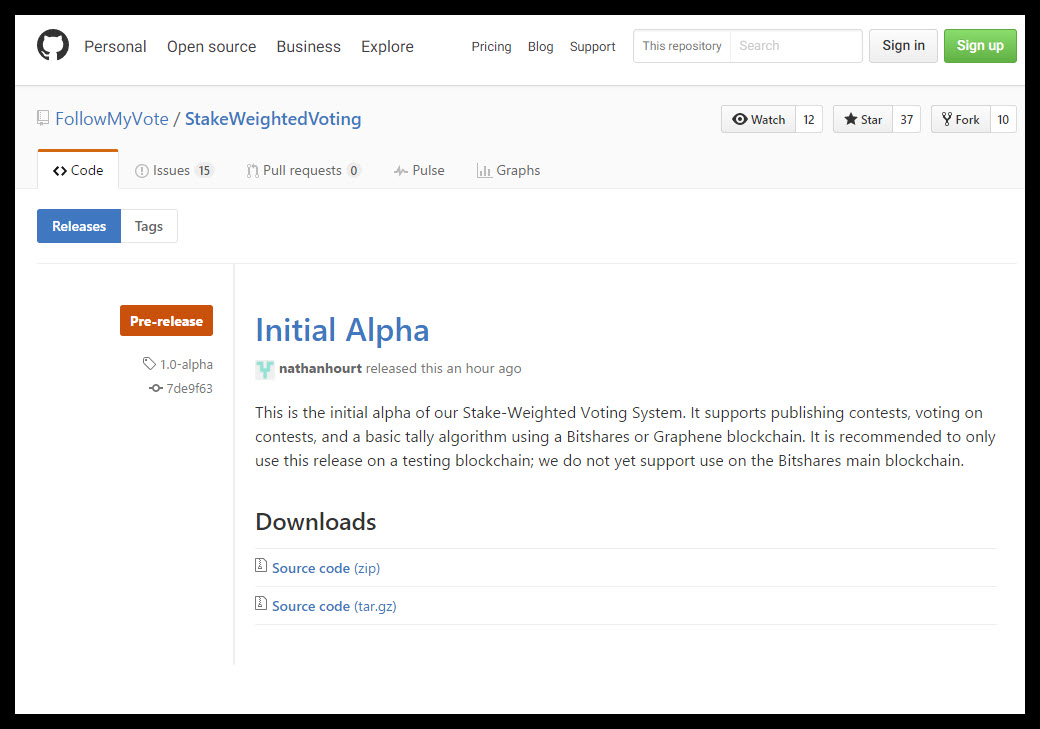Open nathanhourt's profile link

click(x=320, y=368)
